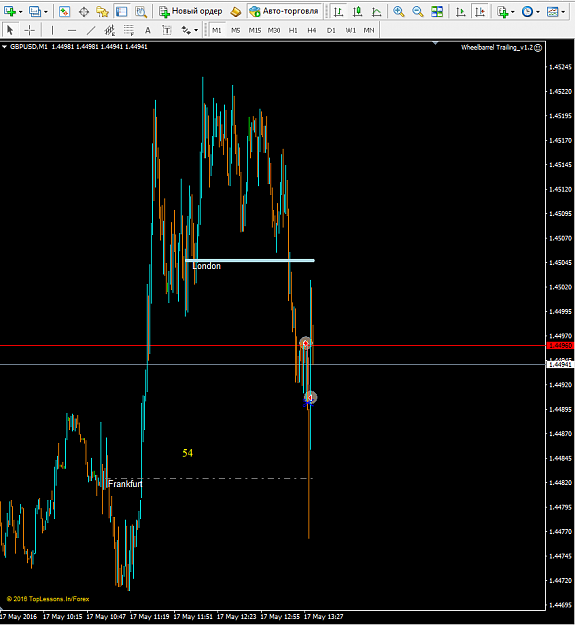
Task: Select the yellow 54 text on chart
Action: [188, 453]
